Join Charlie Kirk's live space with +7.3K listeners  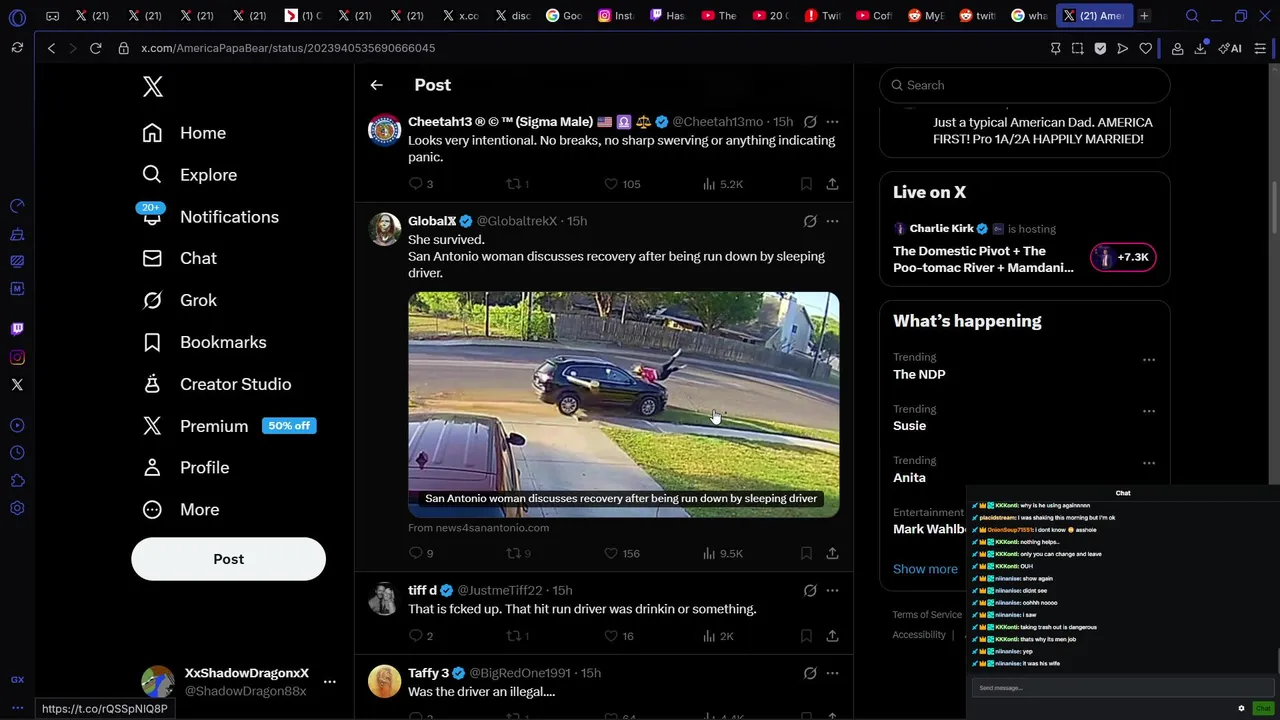[x=1123, y=257]
